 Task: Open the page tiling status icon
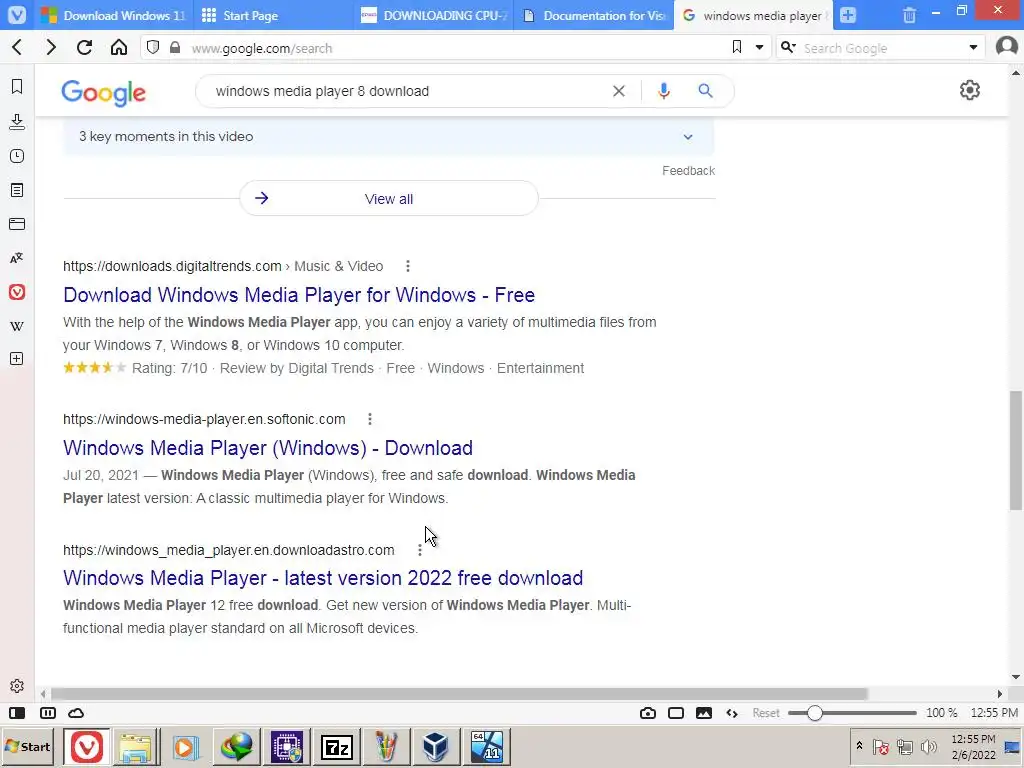tap(676, 713)
